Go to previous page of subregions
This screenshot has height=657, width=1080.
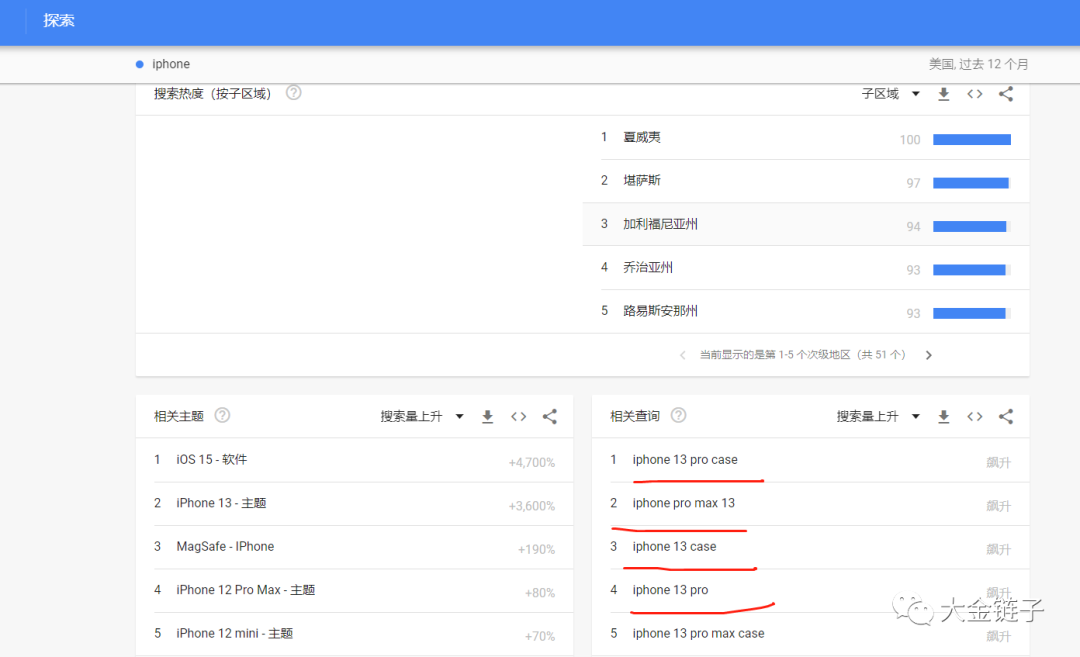click(683, 355)
